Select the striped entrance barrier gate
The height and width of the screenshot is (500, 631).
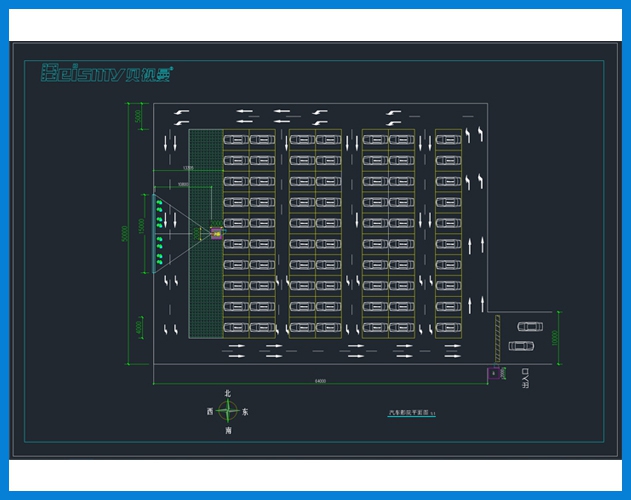point(497,339)
